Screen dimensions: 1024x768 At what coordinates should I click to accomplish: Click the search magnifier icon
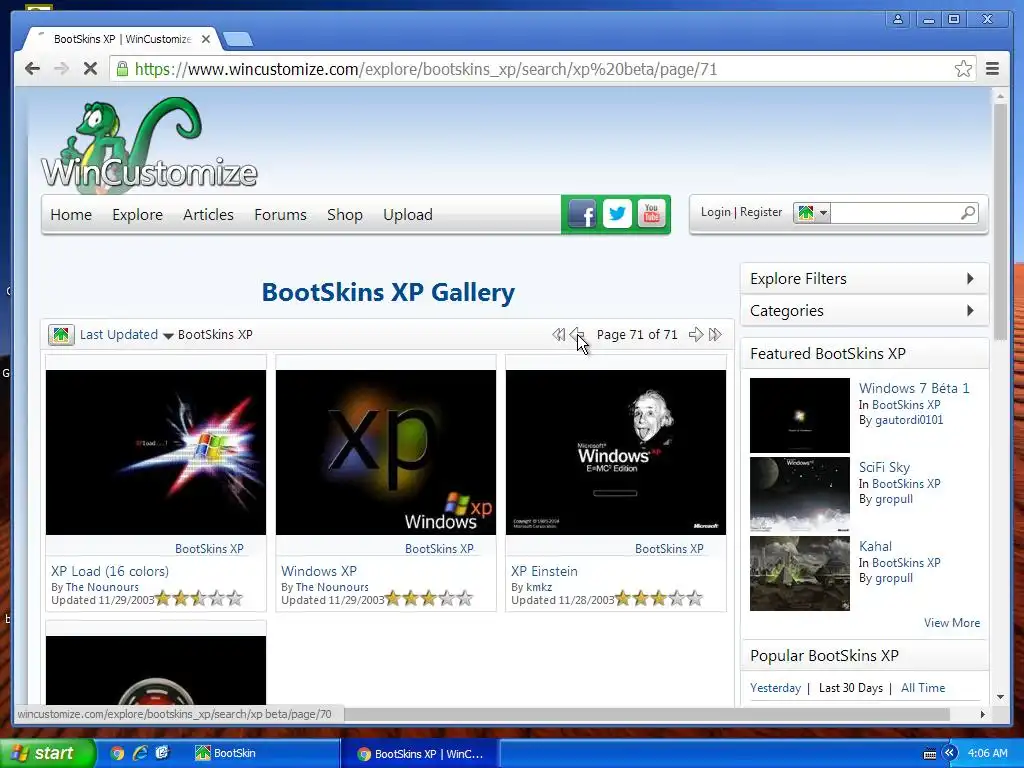pyautogui.click(x=968, y=213)
